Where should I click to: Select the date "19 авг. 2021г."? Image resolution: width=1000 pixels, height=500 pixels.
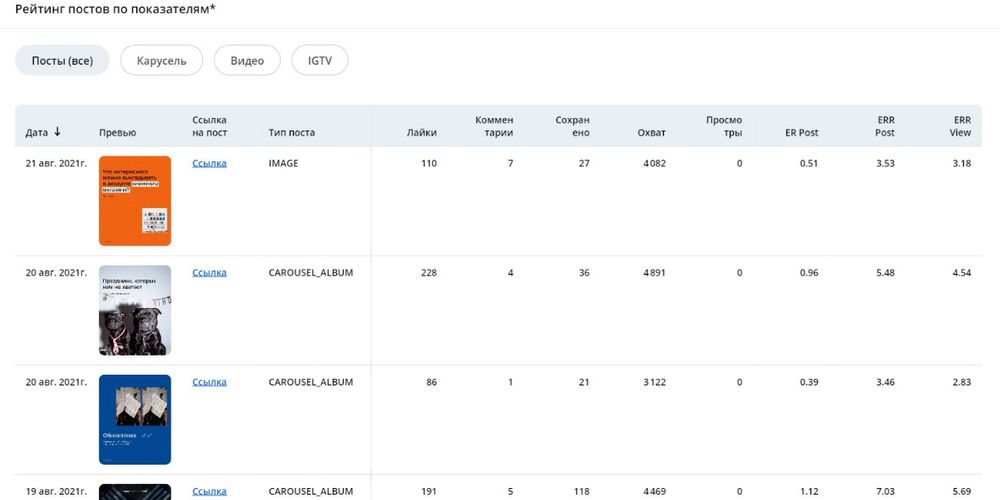[x=56, y=492]
